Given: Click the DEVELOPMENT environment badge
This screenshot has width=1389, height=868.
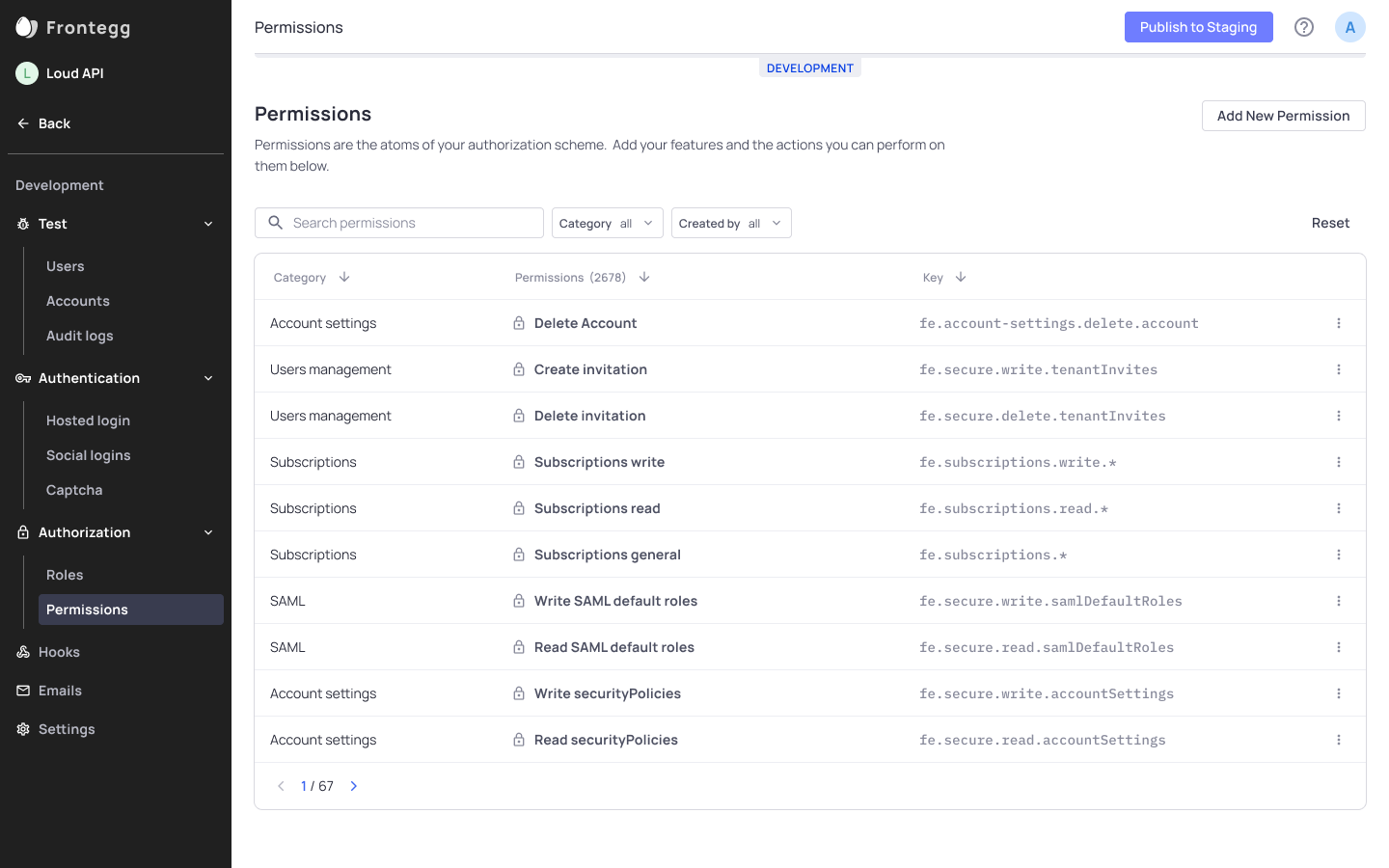Looking at the screenshot, I should 810,68.
